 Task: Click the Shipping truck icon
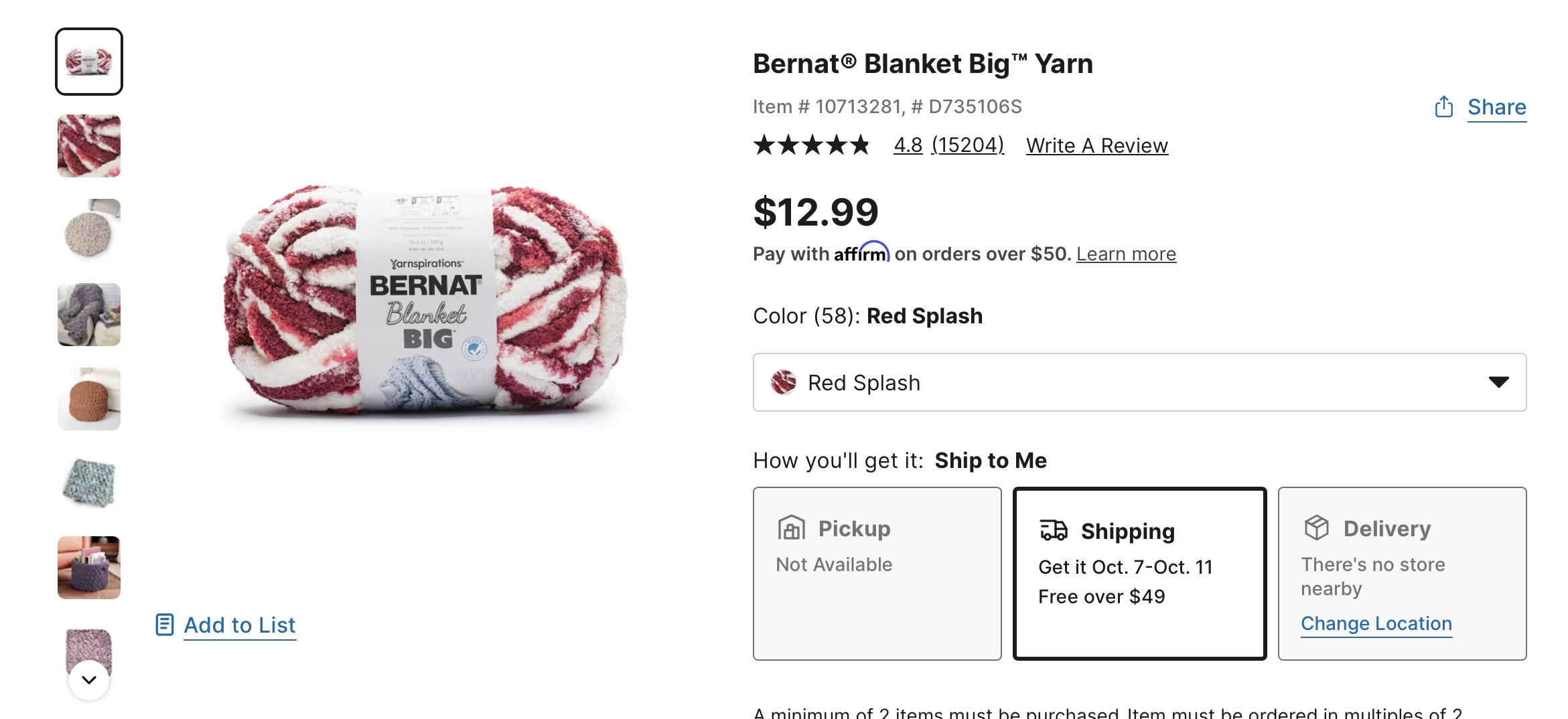click(x=1053, y=530)
